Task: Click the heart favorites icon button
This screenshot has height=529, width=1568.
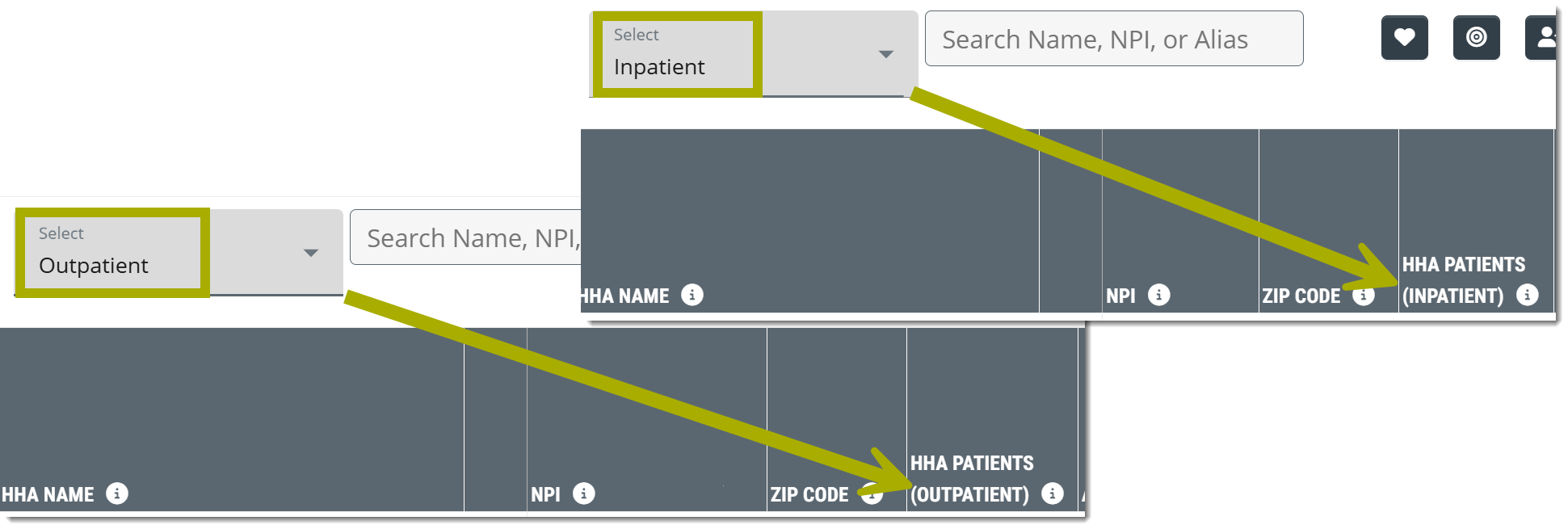Action: click(x=1404, y=37)
